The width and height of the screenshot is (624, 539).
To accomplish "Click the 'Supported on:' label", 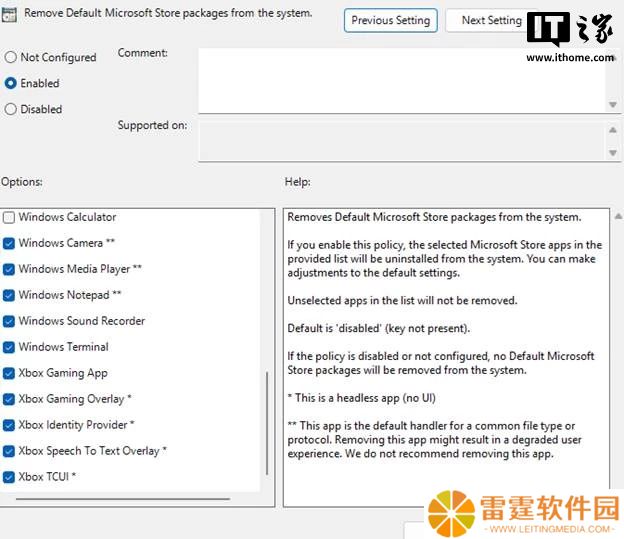I will tap(152, 125).
